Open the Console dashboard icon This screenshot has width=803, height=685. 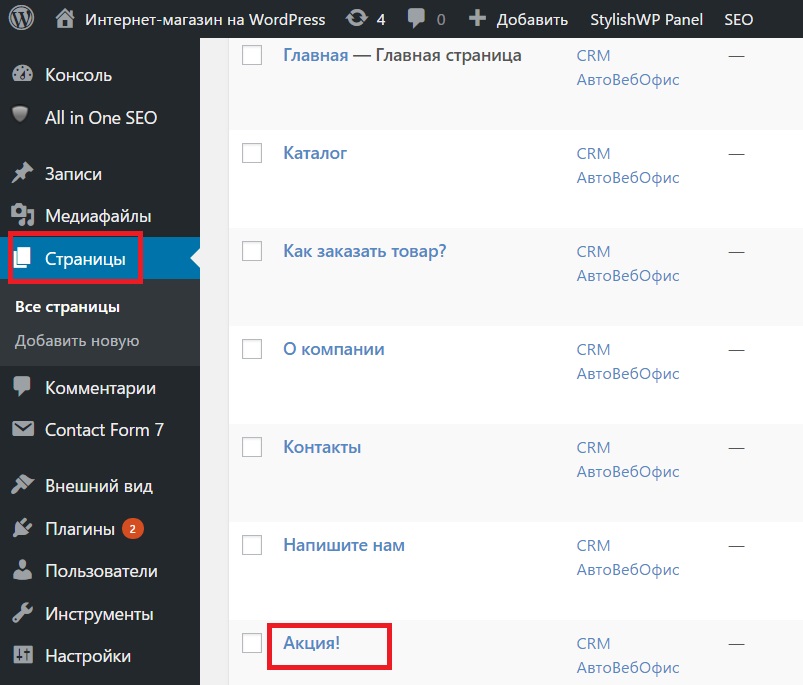[22, 75]
